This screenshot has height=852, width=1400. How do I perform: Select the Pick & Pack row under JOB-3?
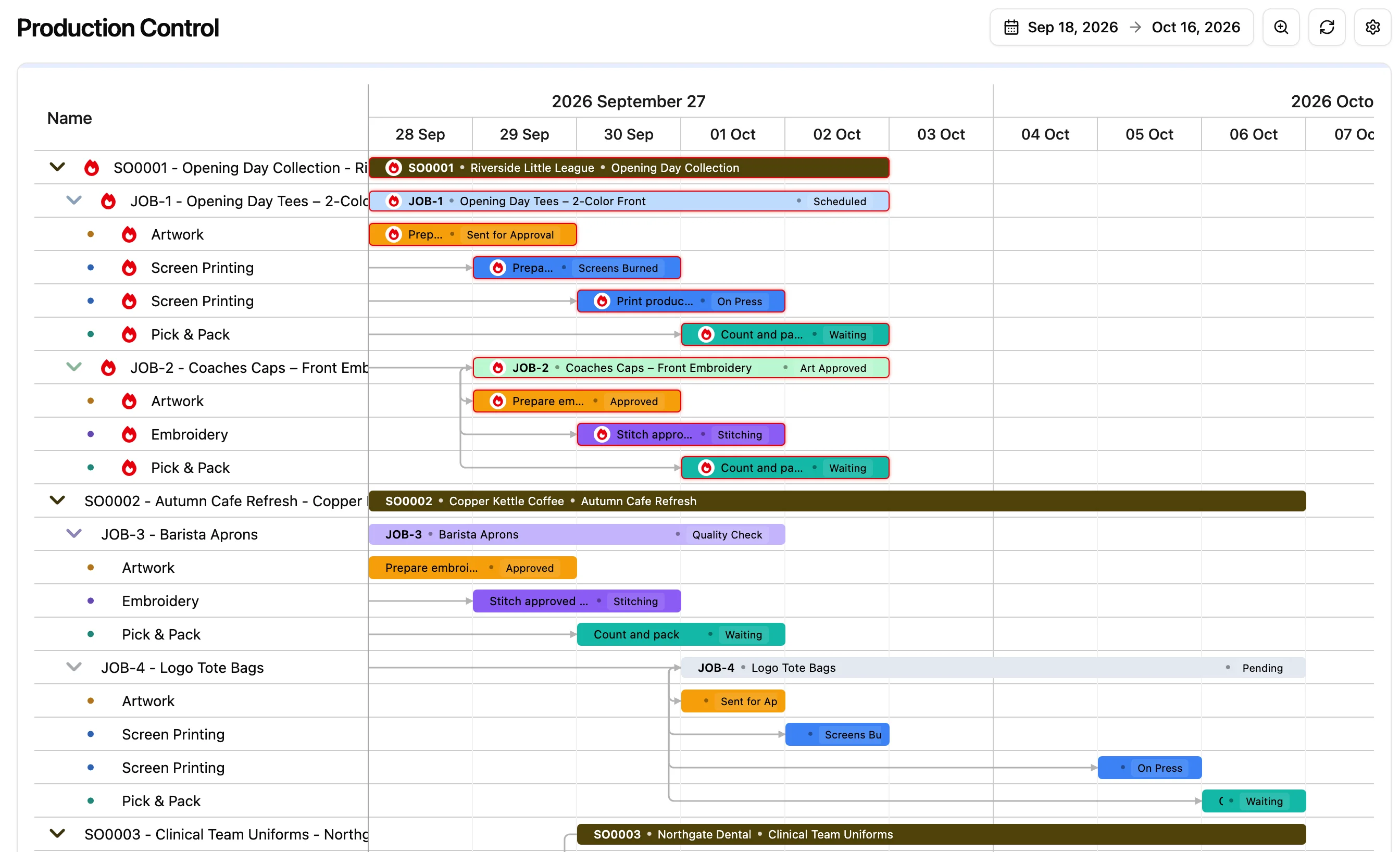point(201,634)
